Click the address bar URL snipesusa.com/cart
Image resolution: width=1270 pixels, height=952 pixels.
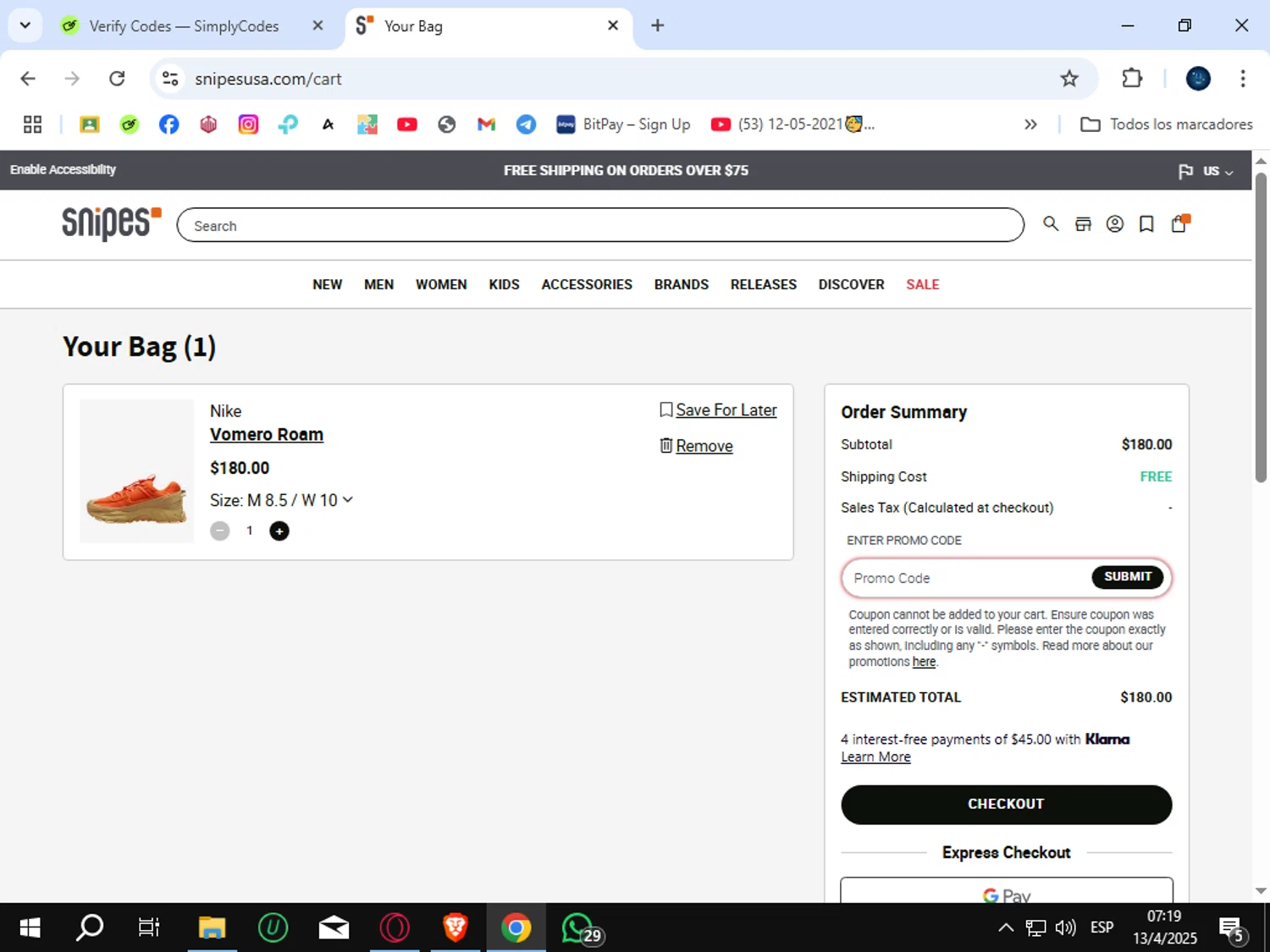tap(268, 79)
